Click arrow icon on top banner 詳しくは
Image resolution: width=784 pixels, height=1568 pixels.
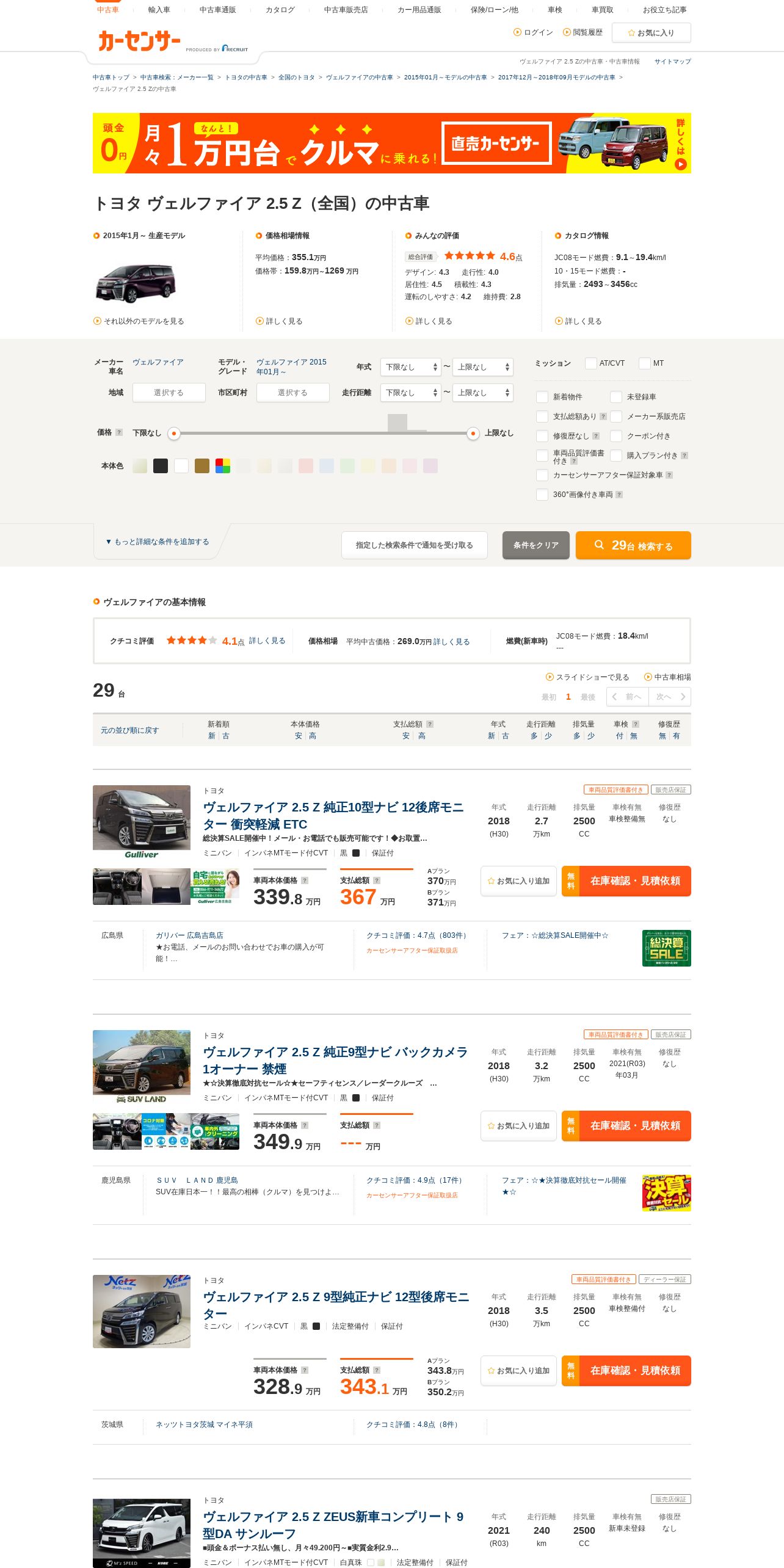(681, 164)
